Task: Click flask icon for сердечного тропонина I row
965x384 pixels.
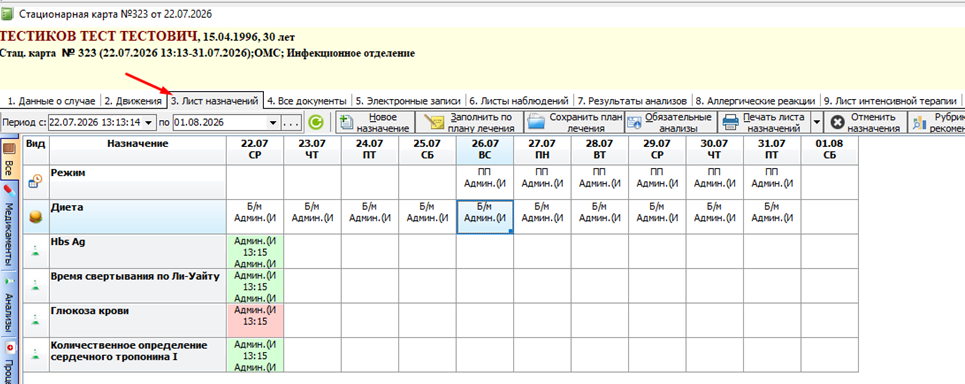Action: click(36, 354)
